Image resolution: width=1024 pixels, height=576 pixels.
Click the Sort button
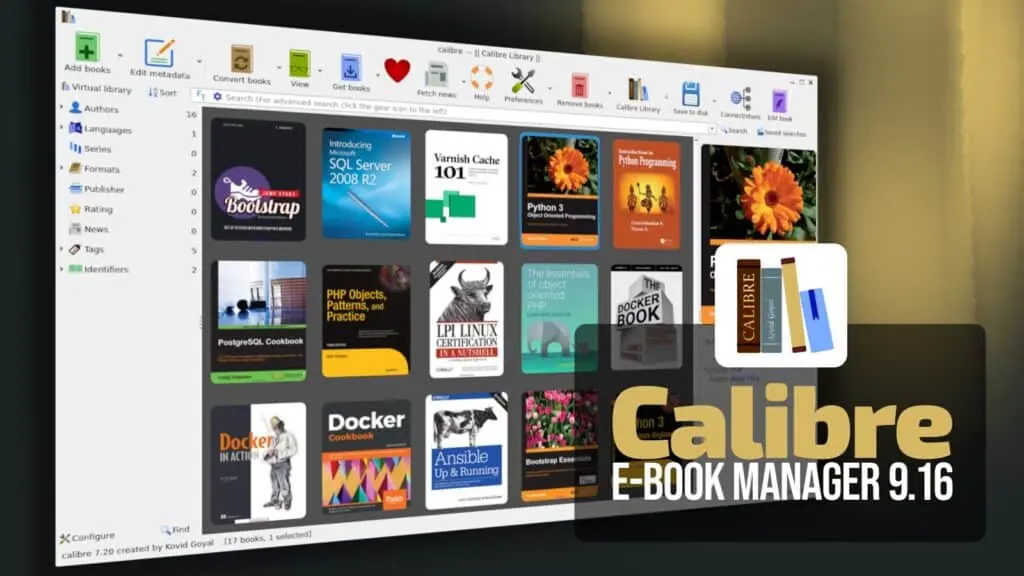point(162,92)
